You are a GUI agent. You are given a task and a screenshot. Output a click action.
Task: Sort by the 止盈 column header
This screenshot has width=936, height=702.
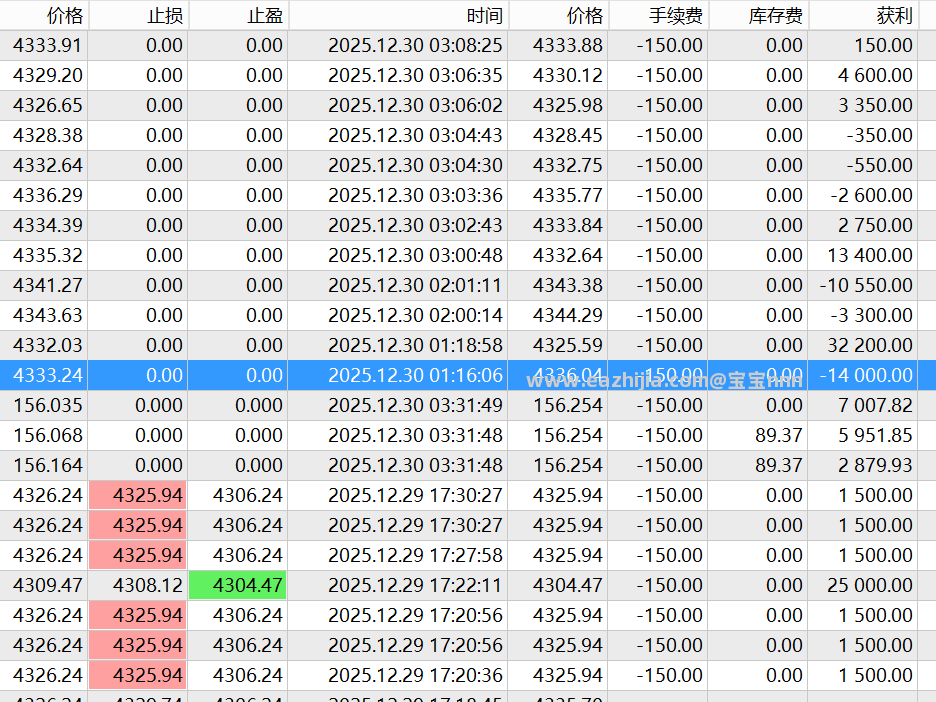pos(239,15)
